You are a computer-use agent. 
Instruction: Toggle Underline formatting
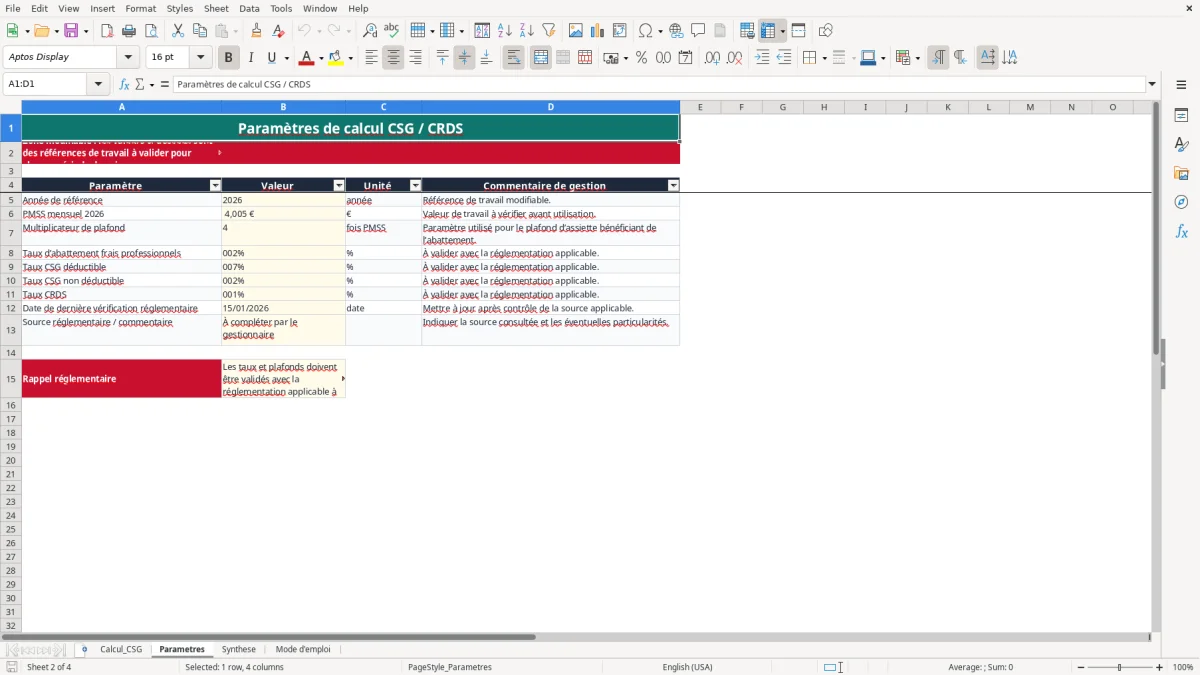(272, 58)
